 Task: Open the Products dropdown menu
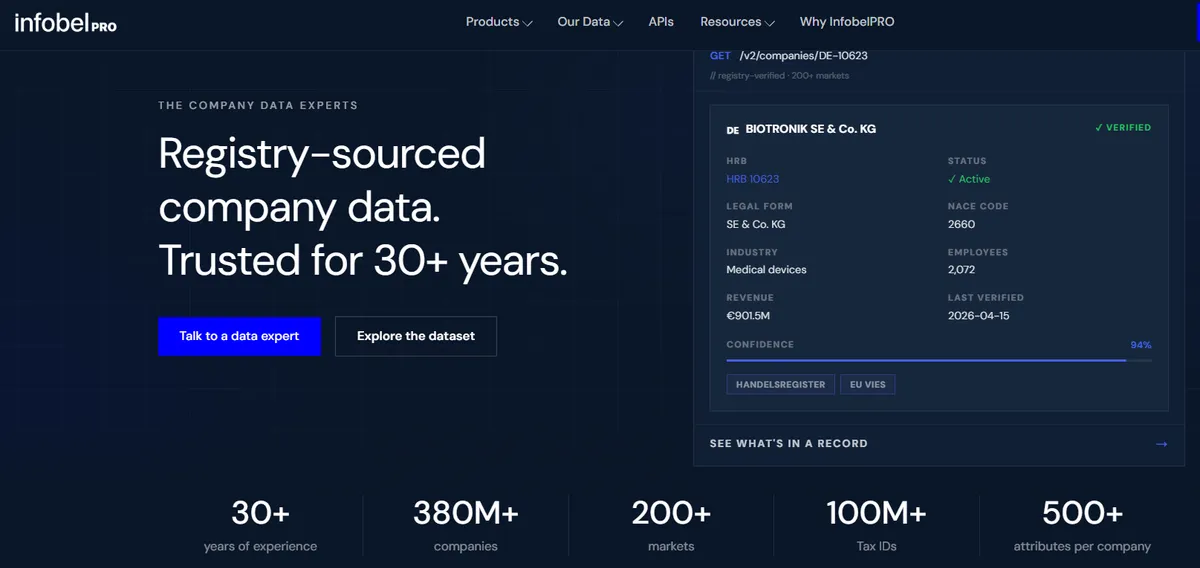pos(499,22)
